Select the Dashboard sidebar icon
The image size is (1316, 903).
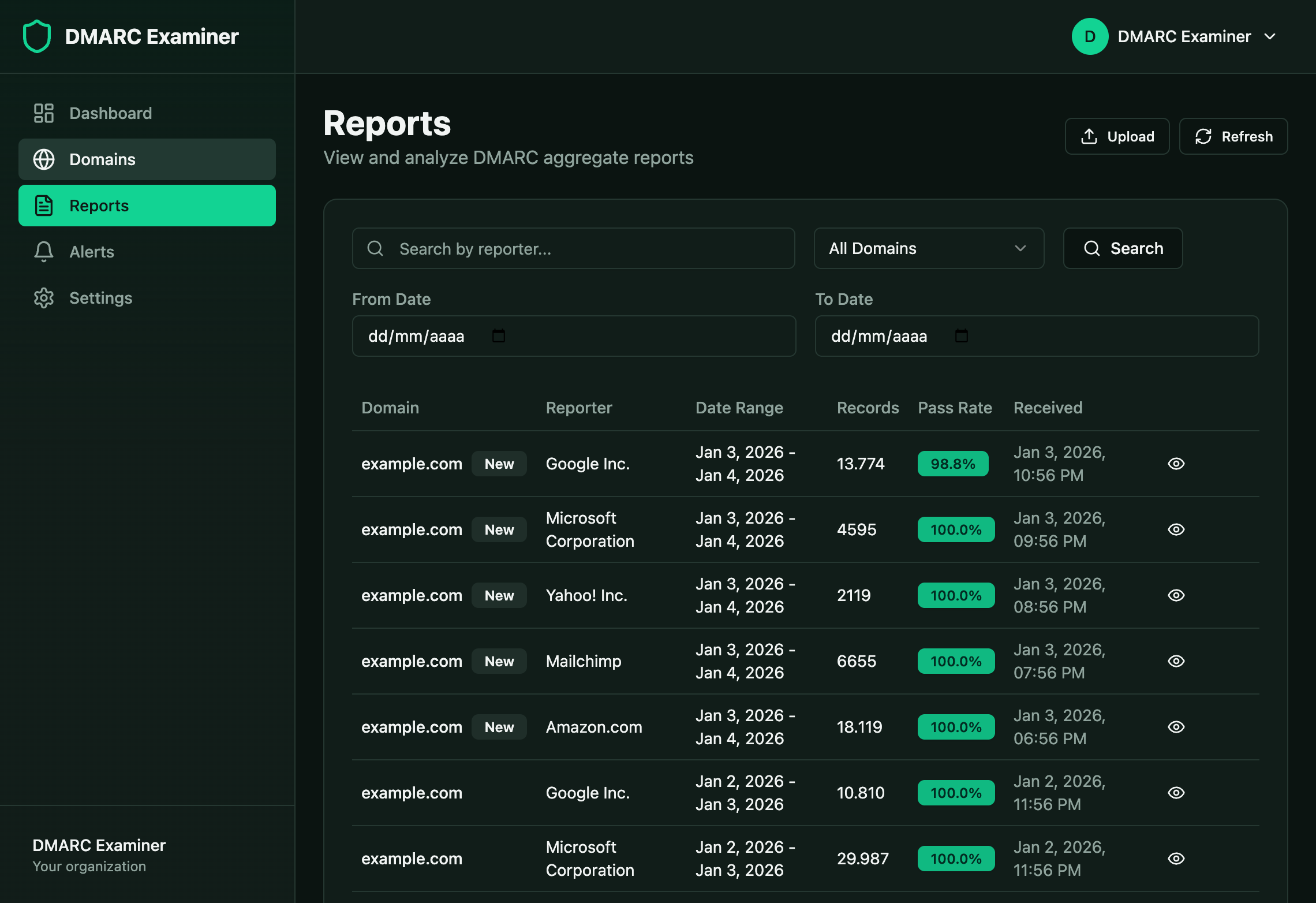[x=43, y=113]
